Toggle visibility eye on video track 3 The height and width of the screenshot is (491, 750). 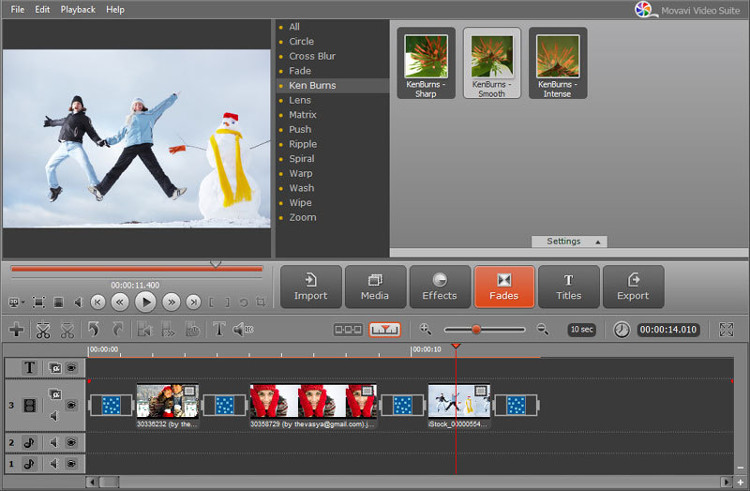[x=72, y=405]
